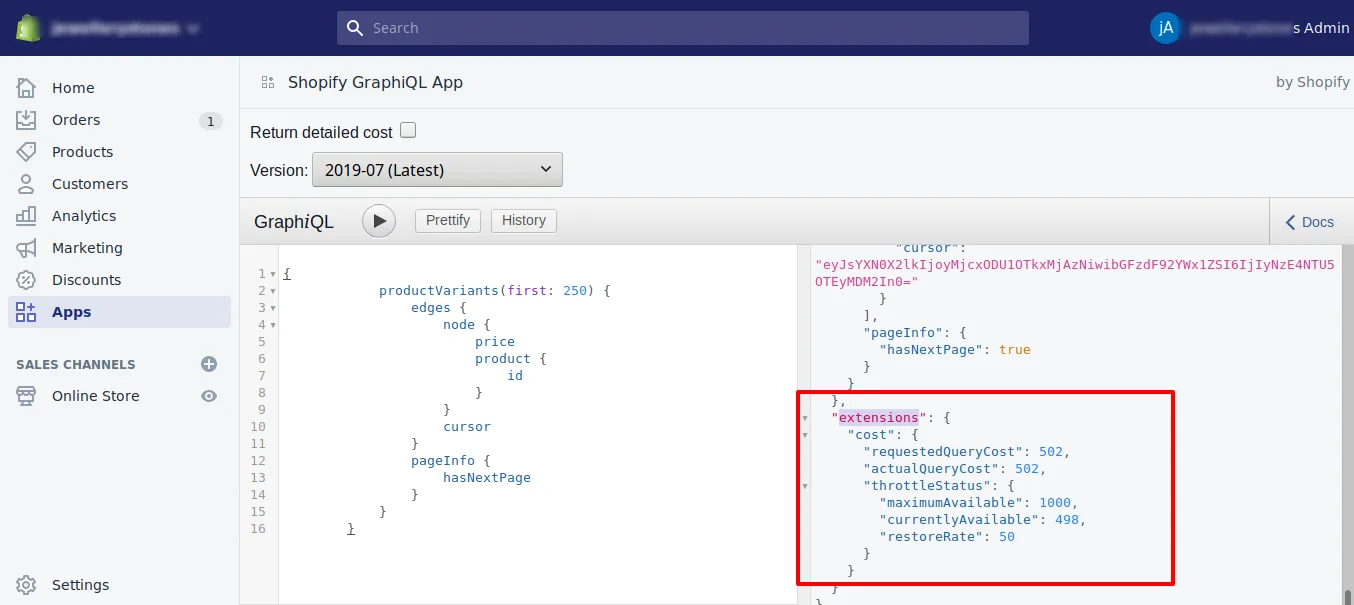Collapse the throttleStatus fold arrow
The image size is (1354, 605).
pos(805,486)
